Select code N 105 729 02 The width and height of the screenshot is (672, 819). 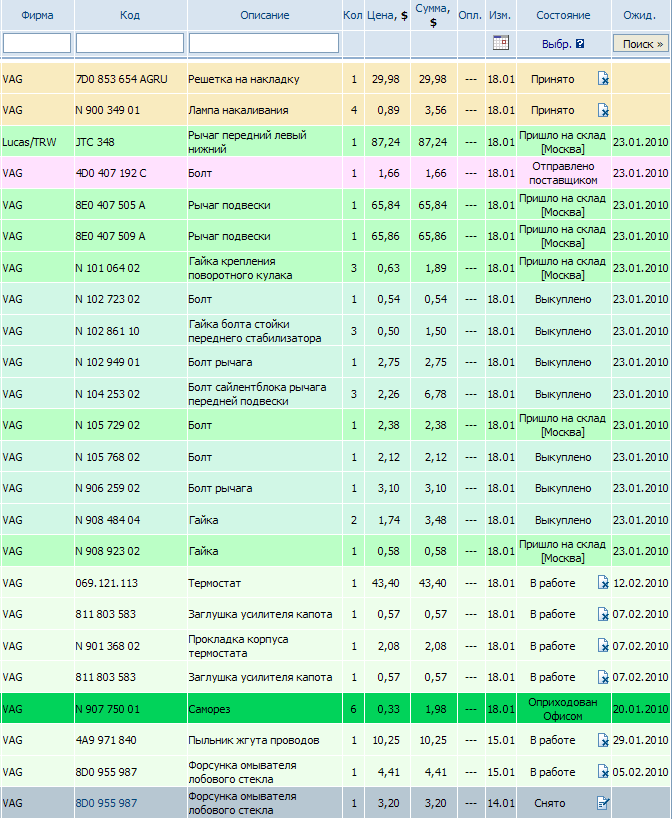108,425
